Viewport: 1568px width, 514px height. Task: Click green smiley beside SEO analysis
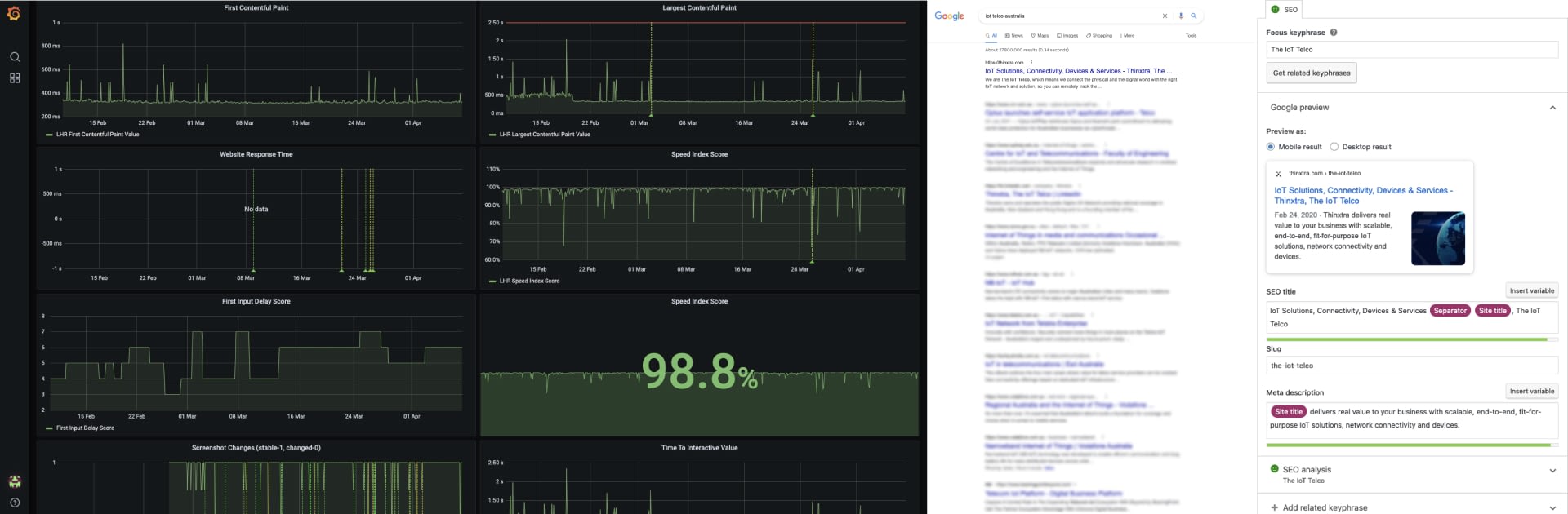(1274, 468)
